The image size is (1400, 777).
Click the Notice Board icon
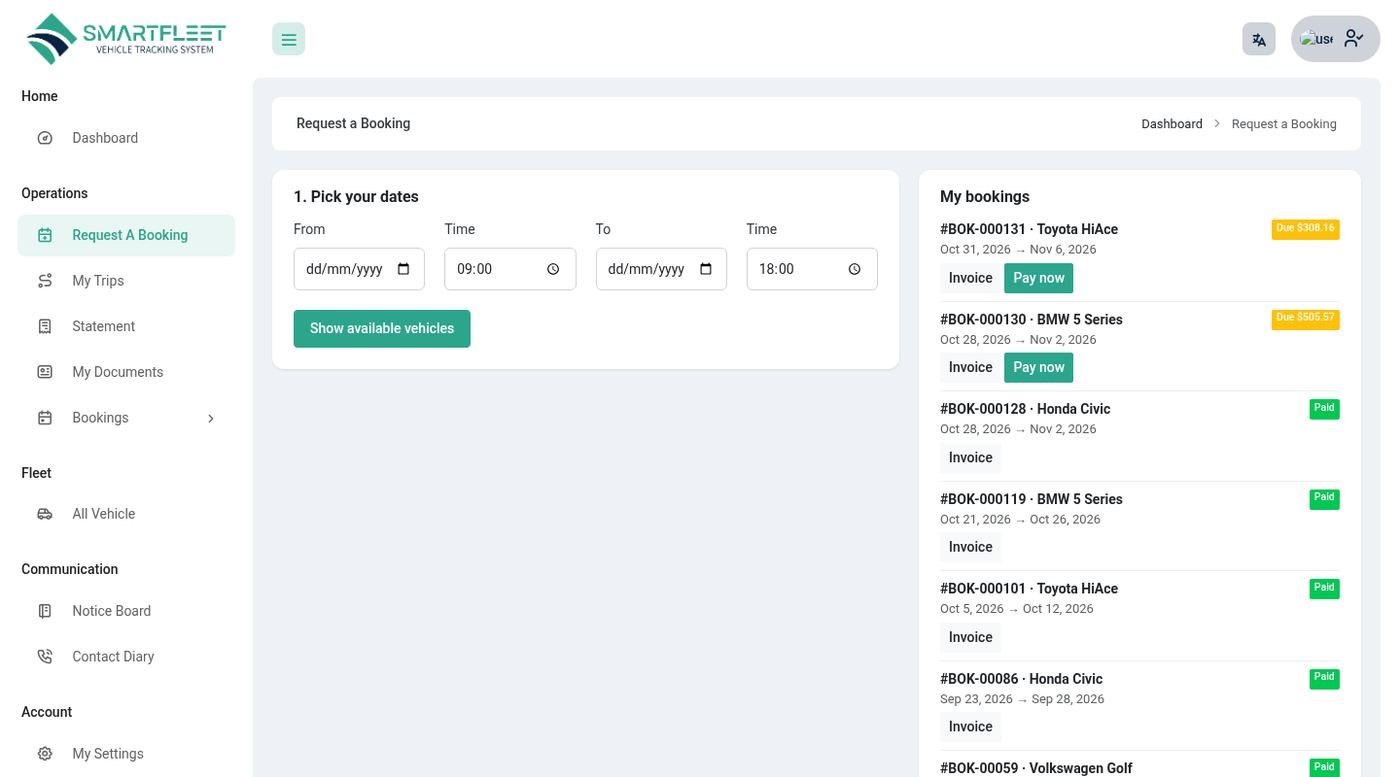click(x=45, y=611)
